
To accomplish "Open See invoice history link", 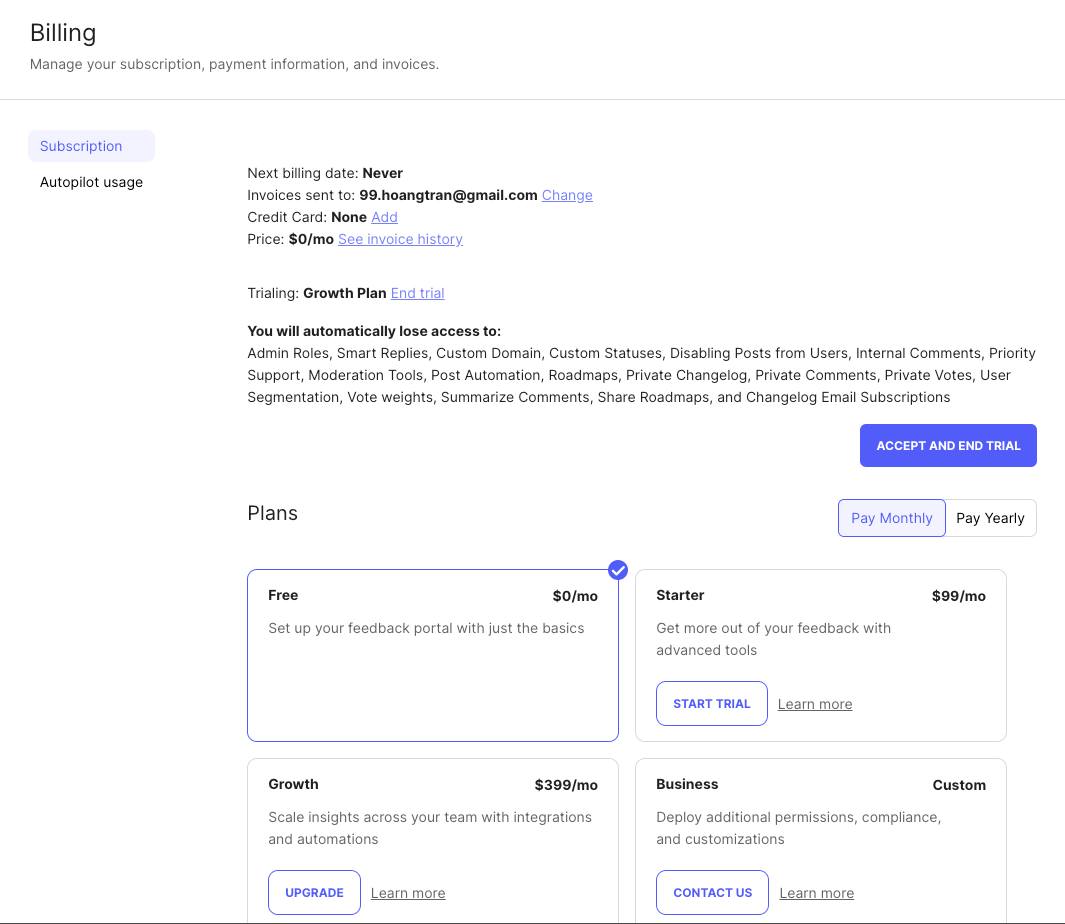I will 401,239.
